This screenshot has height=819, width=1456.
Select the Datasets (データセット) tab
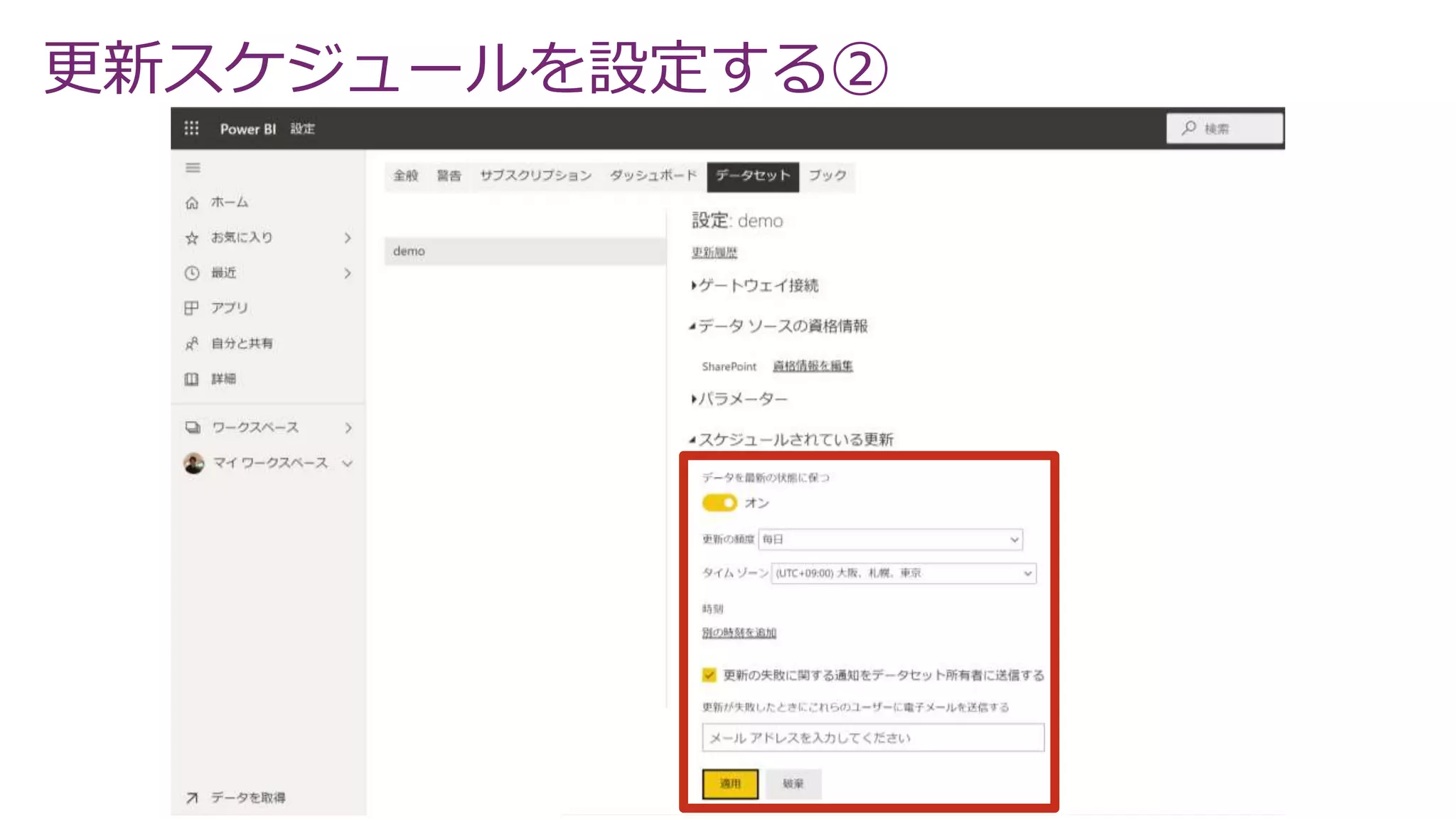pyautogui.click(x=753, y=176)
